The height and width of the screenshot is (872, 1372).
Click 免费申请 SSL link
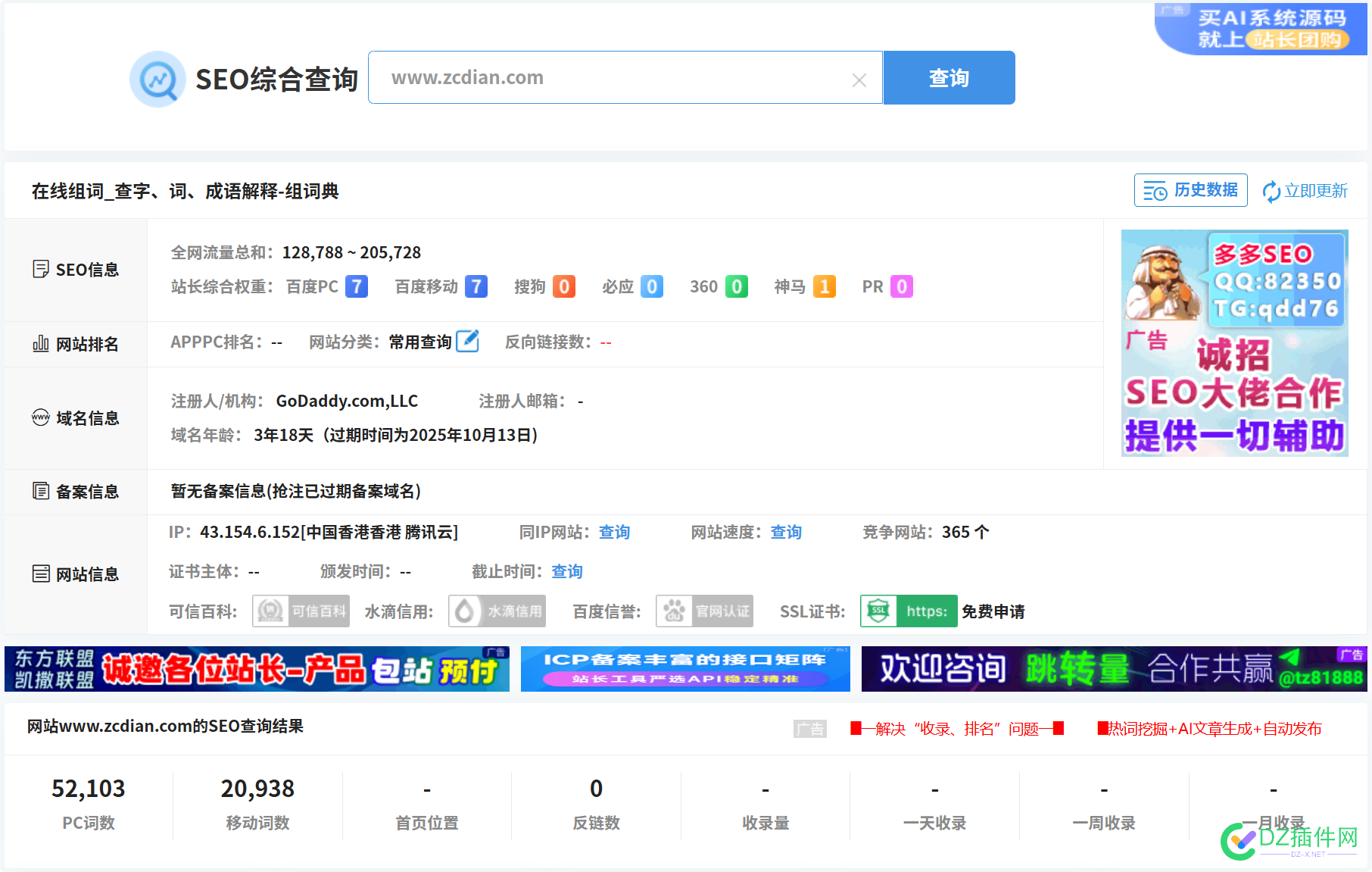(993, 611)
